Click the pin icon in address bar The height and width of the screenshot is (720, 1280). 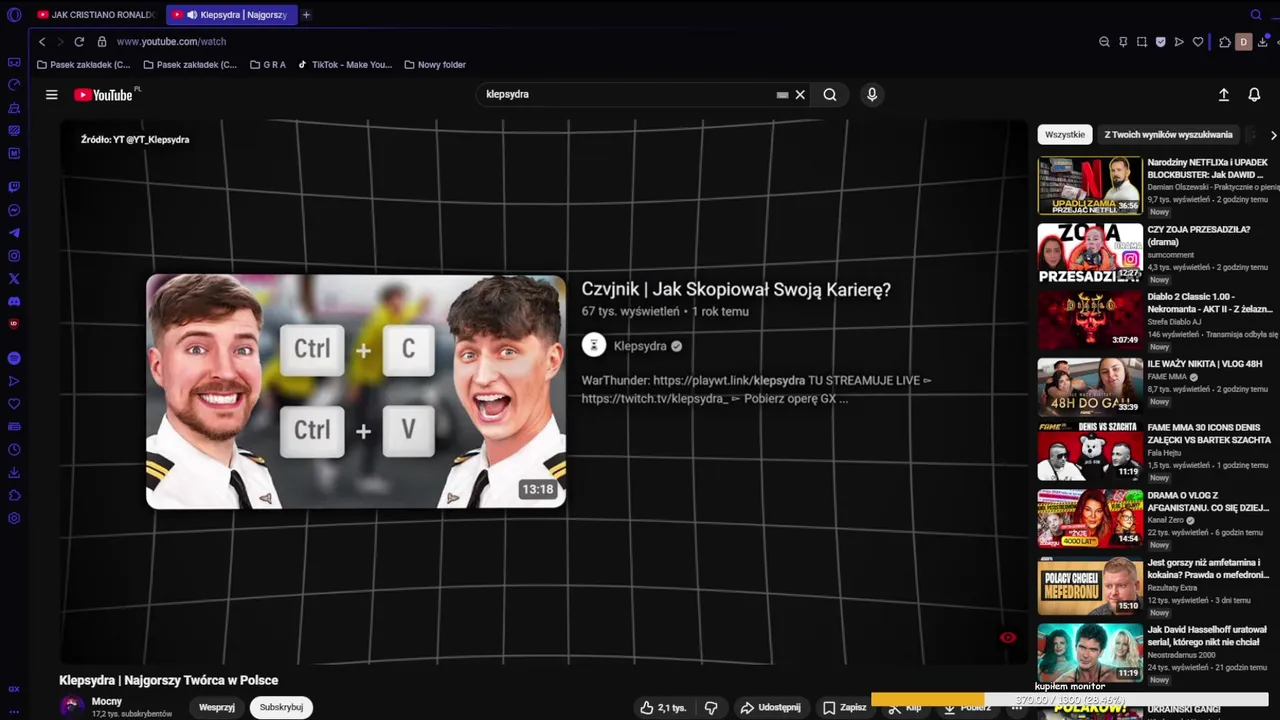pyautogui.click(x=1123, y=42)
